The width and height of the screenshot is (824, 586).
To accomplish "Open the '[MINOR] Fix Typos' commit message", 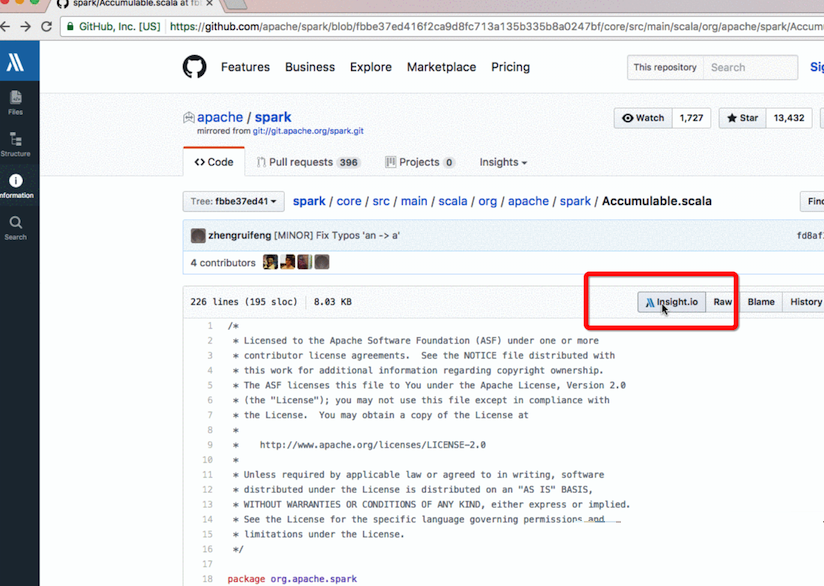I will [336, 235].
